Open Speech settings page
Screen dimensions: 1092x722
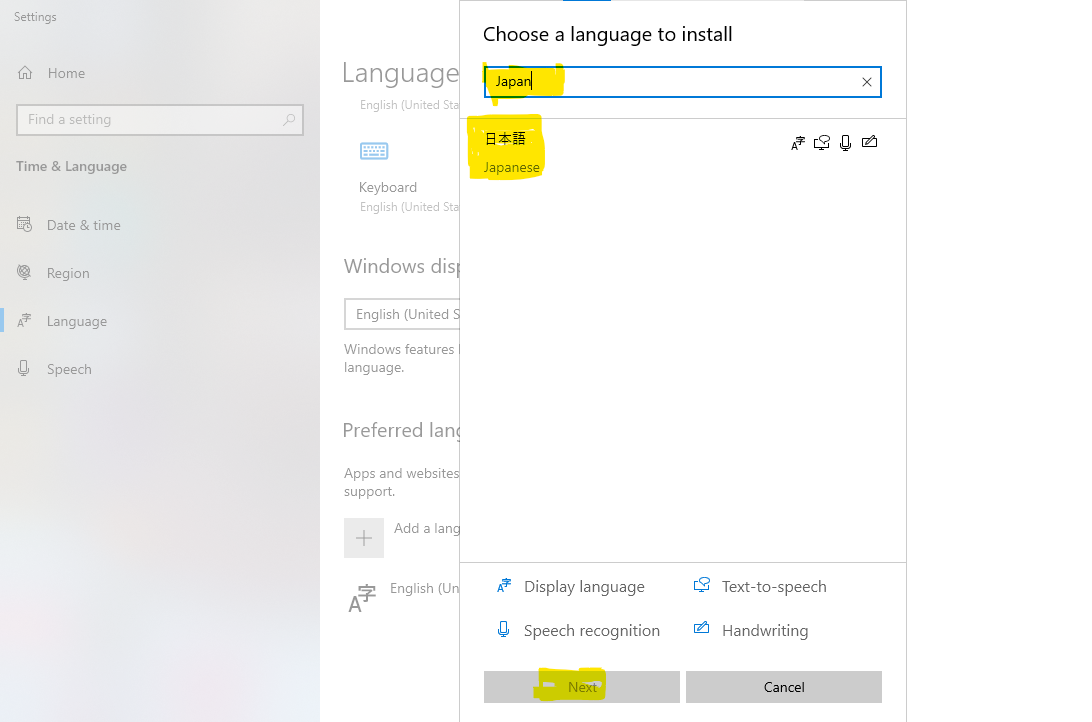coord(69,369)
